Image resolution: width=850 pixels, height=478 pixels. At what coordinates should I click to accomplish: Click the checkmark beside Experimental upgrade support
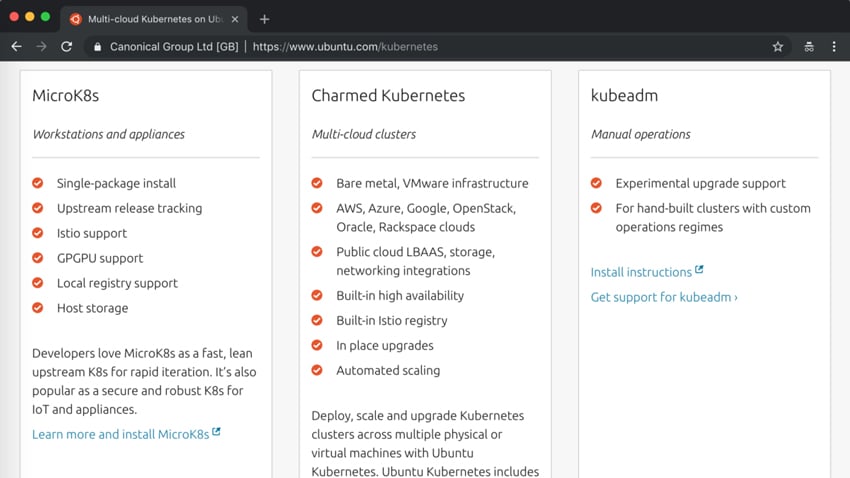pyautogui.click(x=596, y=183)
